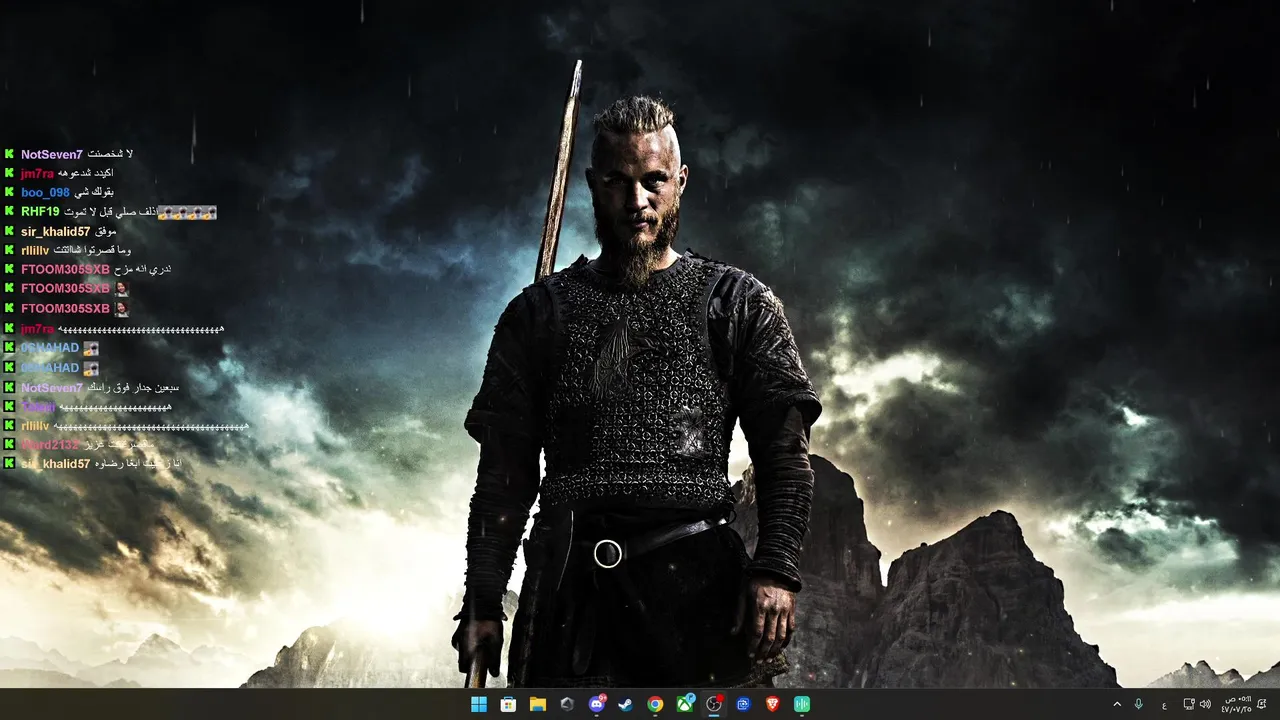This screenshot has width=1280, height=720.
Task: Click username RHF19 in chat overlay
Action: pos(40,211)
